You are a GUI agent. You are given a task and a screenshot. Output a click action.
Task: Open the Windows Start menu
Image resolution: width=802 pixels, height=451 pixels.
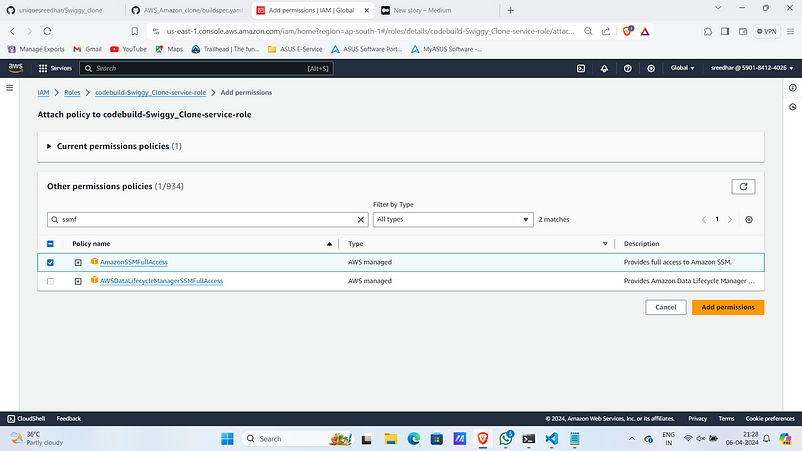[x=227, y=439]
